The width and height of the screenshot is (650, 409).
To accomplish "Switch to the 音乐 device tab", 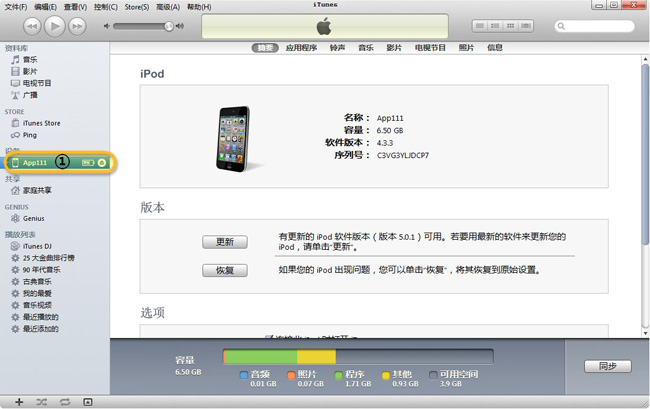I will (366, 48).
